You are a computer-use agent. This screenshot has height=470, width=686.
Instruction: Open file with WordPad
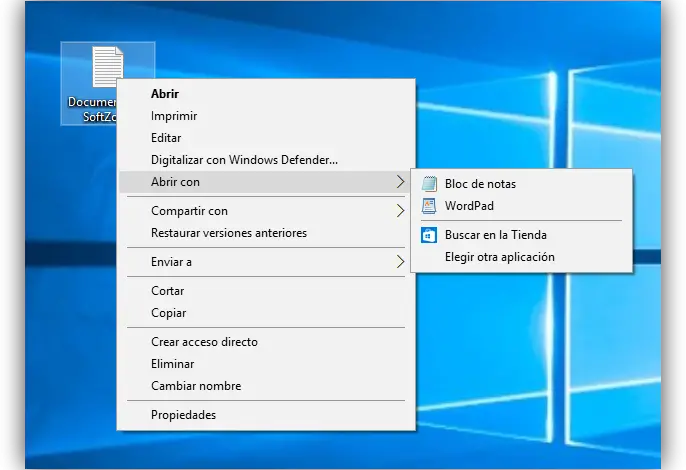[x=522, y=206]
